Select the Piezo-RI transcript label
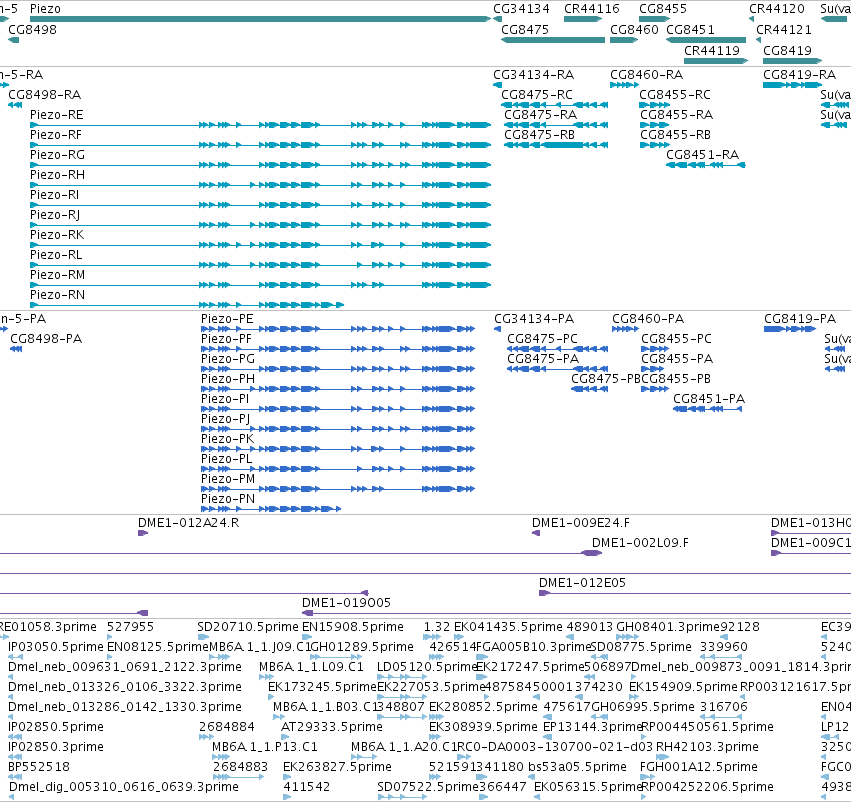The image size is (851, 802). coord(54,195)
